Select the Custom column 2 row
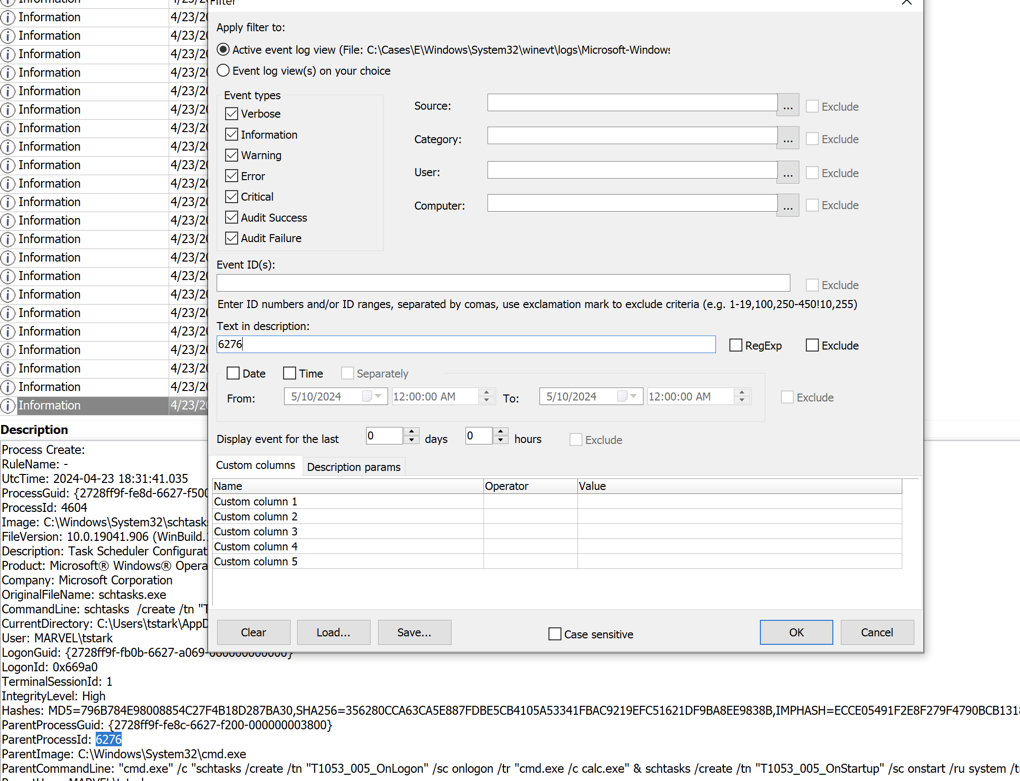The height and width of the screenshot is (781, 1020). 557,516
